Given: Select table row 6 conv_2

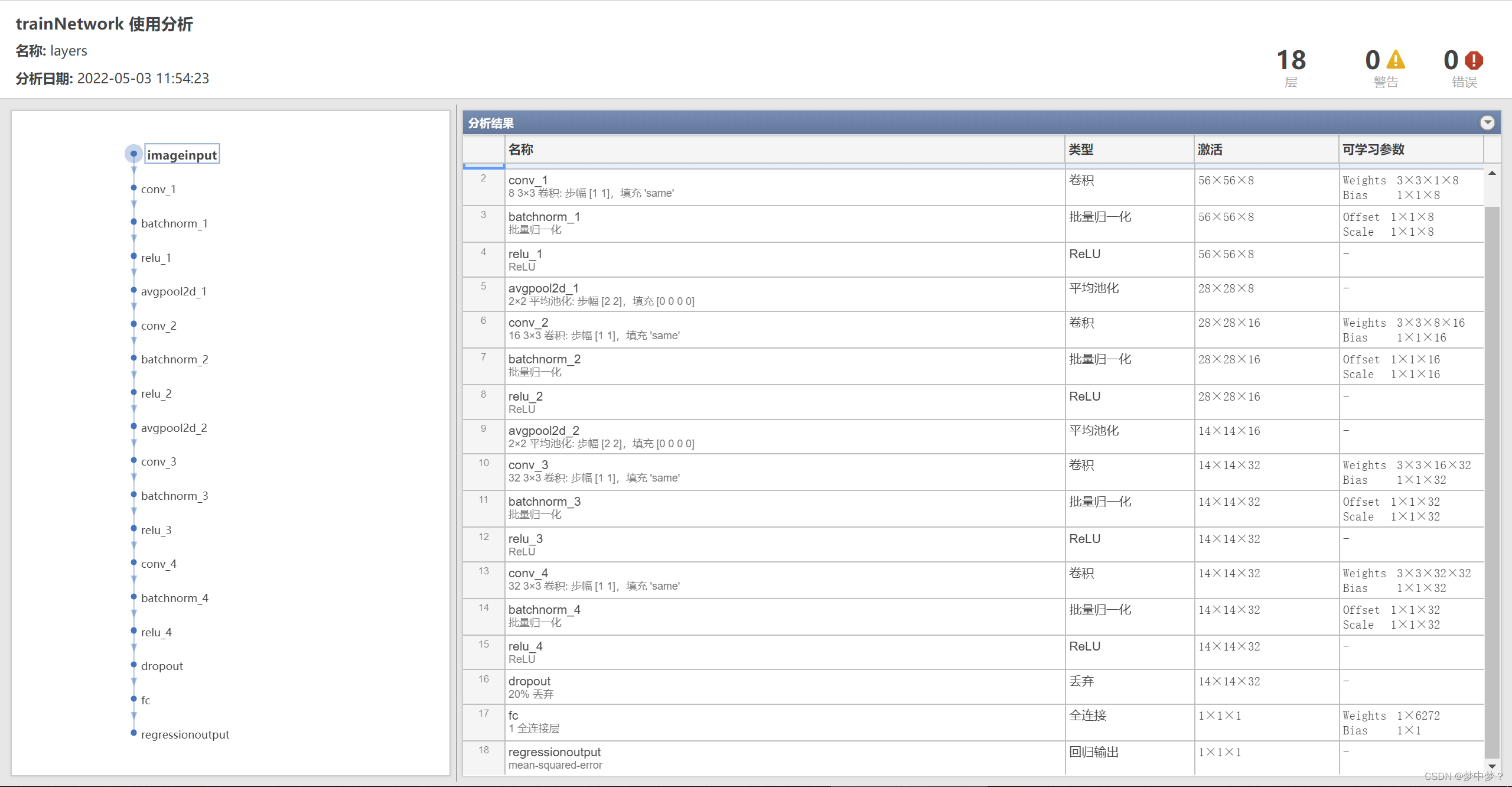Looking at the screenshot, I should [x=973, y=330].
